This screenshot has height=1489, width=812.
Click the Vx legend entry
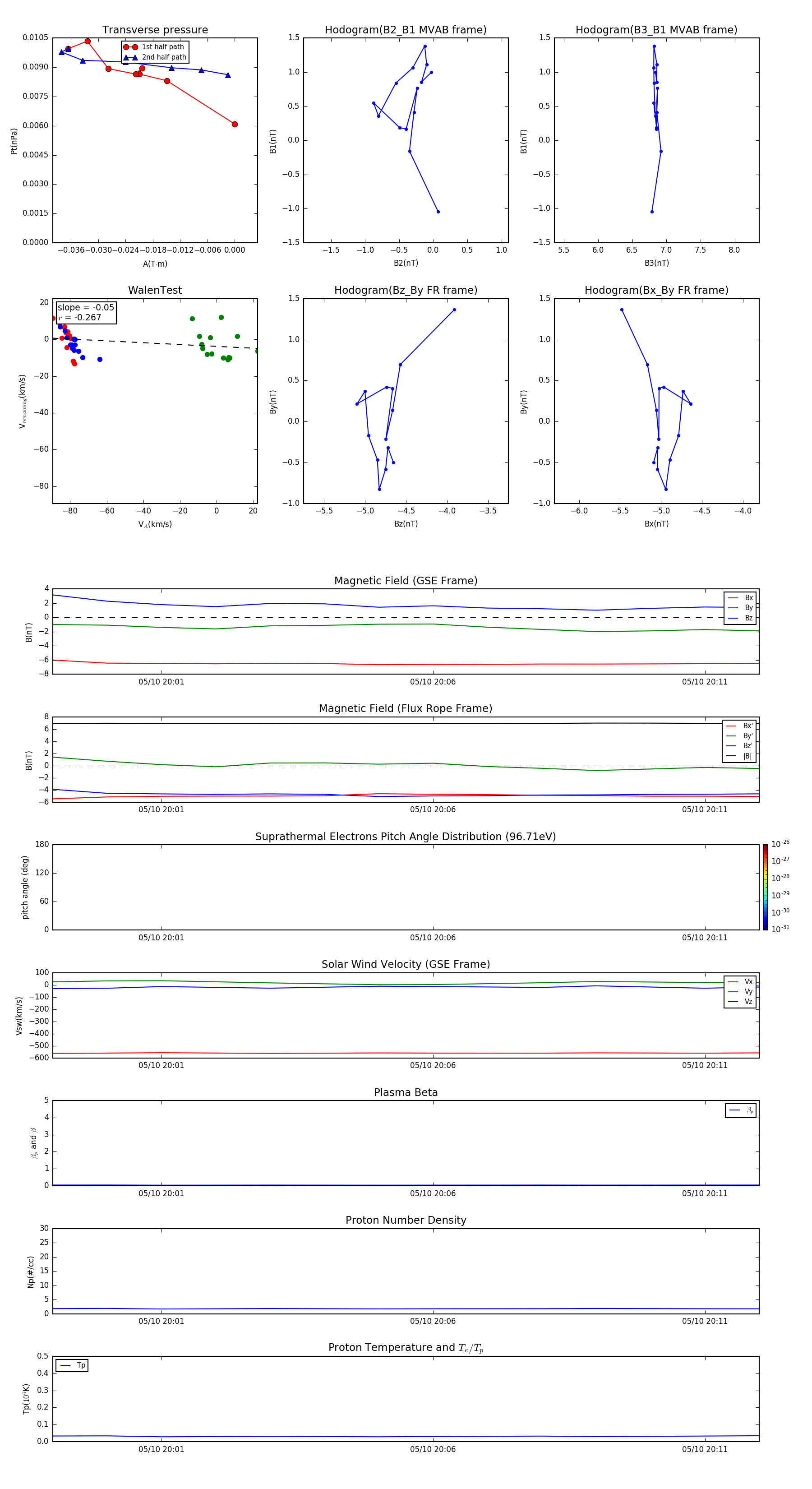740,981
